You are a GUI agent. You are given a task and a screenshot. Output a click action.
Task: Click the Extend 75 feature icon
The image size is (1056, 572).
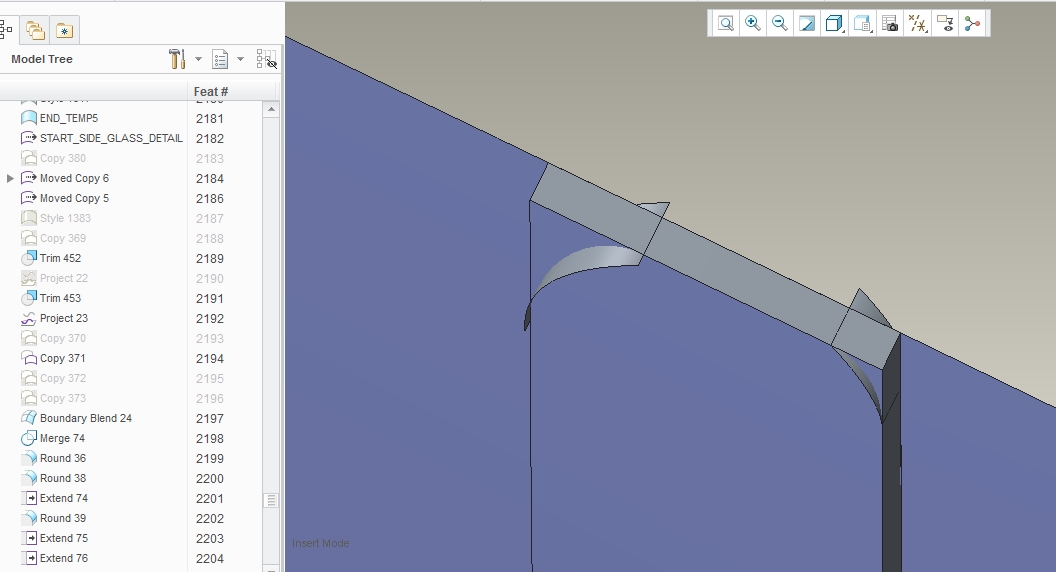tap(28, 538)
